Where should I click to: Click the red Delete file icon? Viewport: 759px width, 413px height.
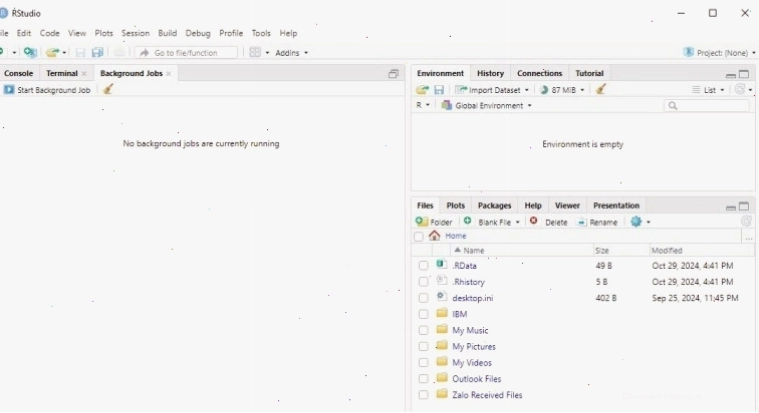point(533,221)
